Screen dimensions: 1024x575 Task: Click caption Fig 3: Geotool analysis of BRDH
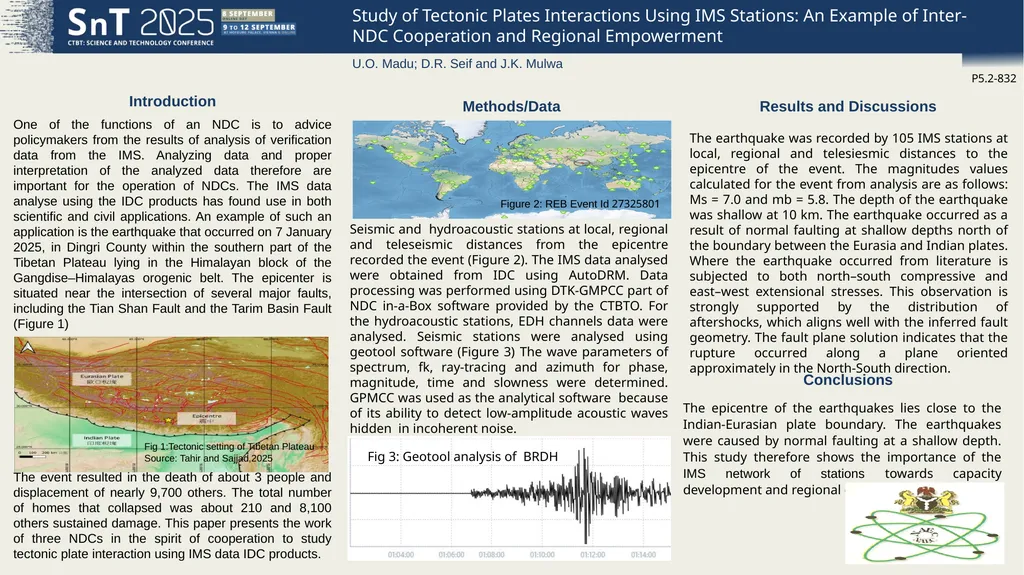click(x=462, y=457)
